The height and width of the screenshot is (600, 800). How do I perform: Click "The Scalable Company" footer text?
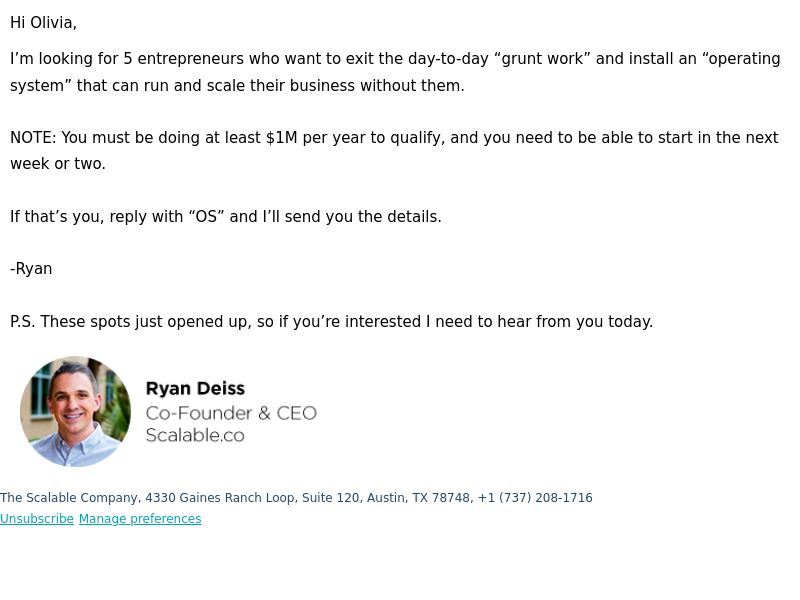[69, 497]
